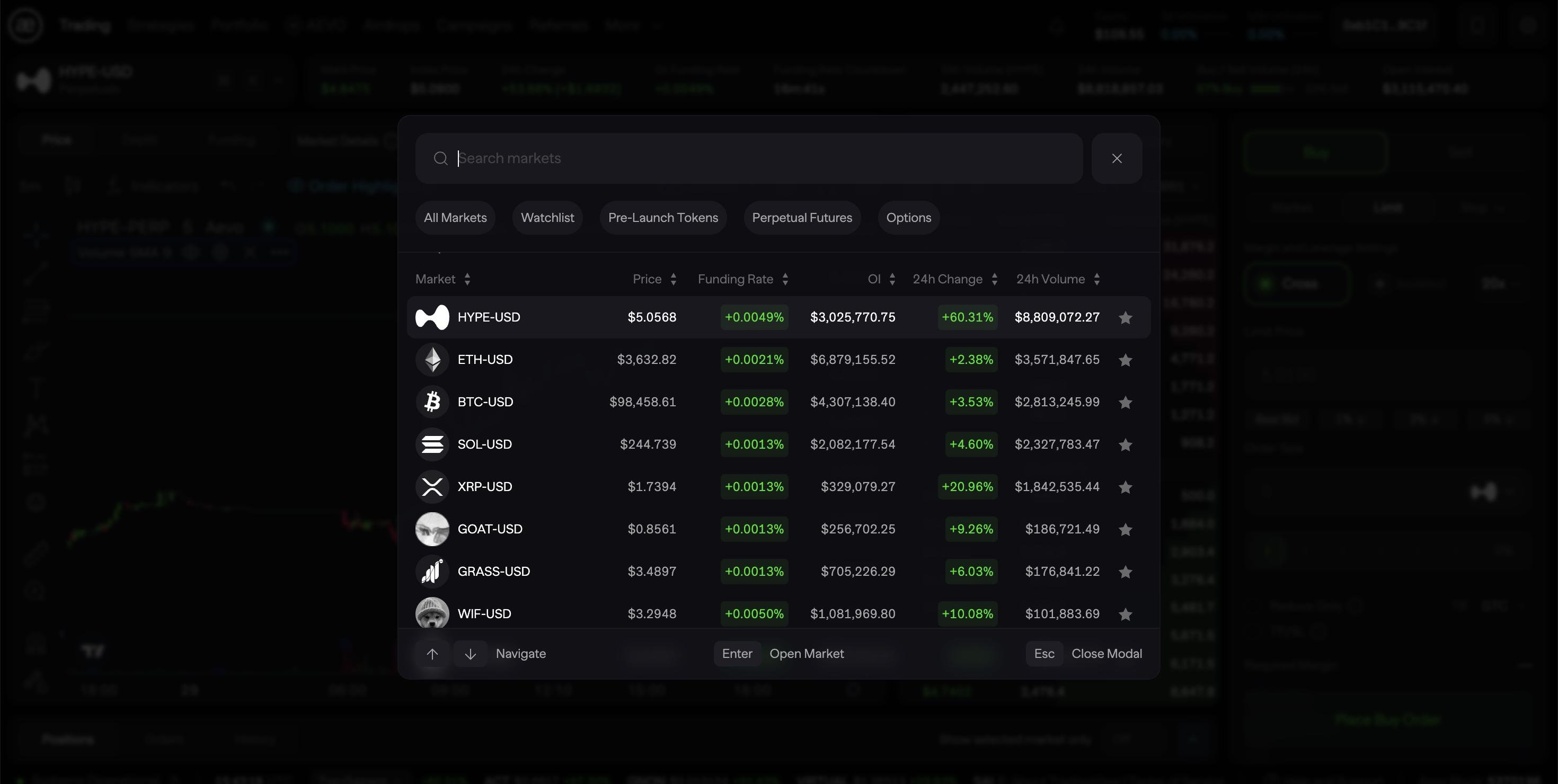Click the search magnifier icon
1558x784 pixels.
tap(441, 158)
